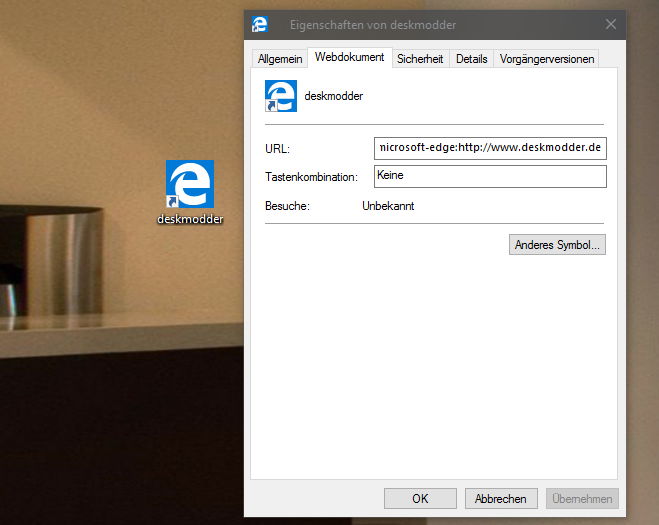Select the Webdokument tab
Viewport: 659px width, 525px height.
click(350, 57)
